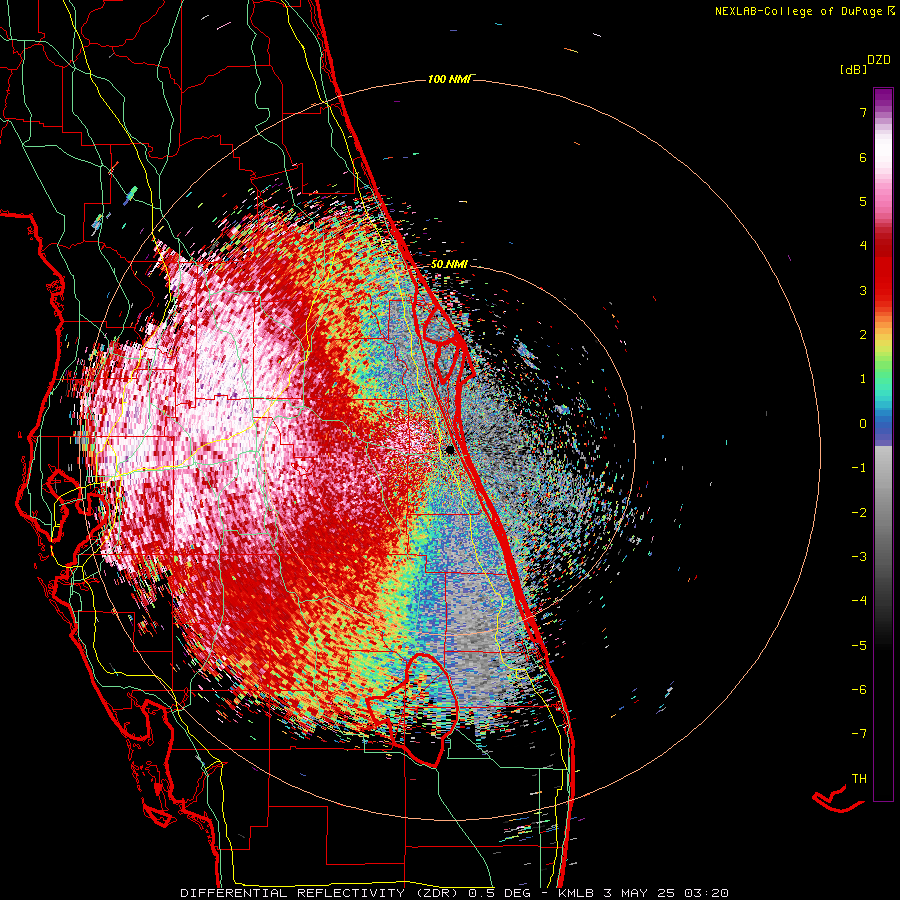
Task: Click the positive 1 scale value
Action: (863, 379)
